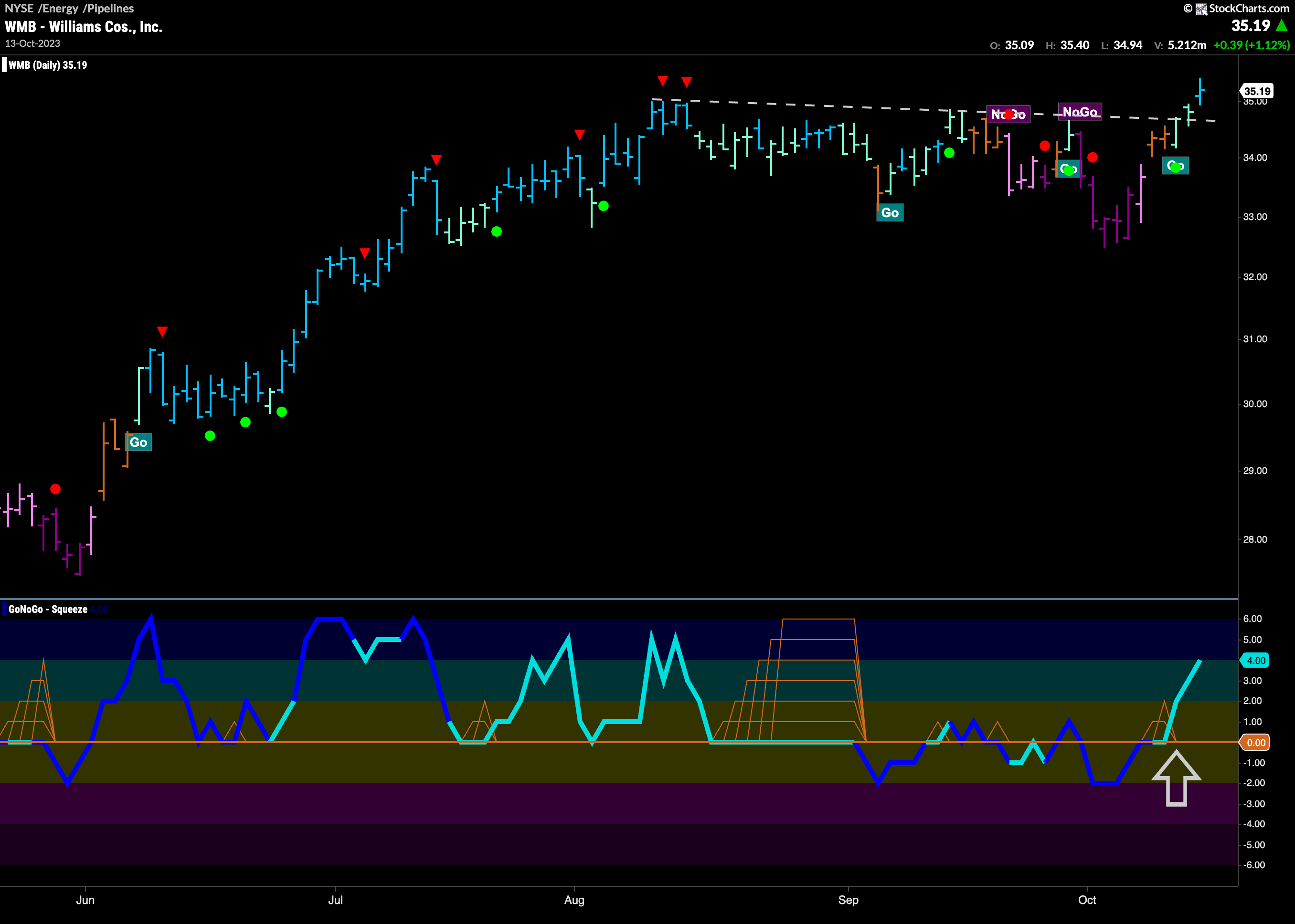The width and height of the screenshot is (1295, 924).
Task: Click the green dot below 33 in July
Action: (497, 231)
